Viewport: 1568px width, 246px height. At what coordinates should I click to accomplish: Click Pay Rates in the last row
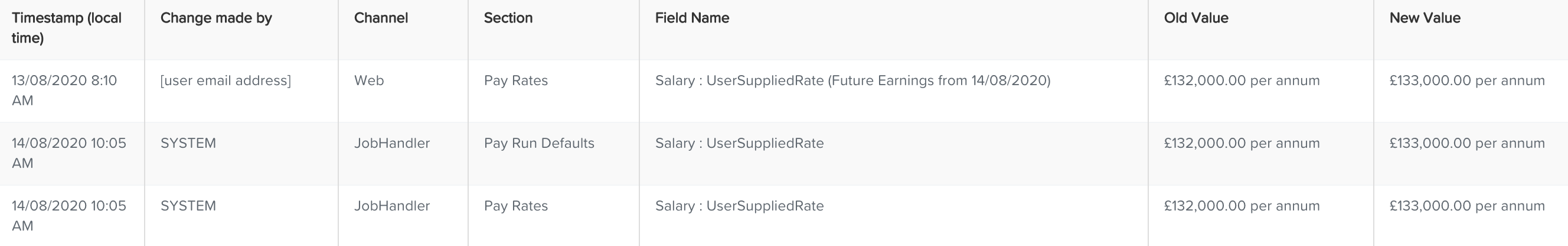point(515,206)
